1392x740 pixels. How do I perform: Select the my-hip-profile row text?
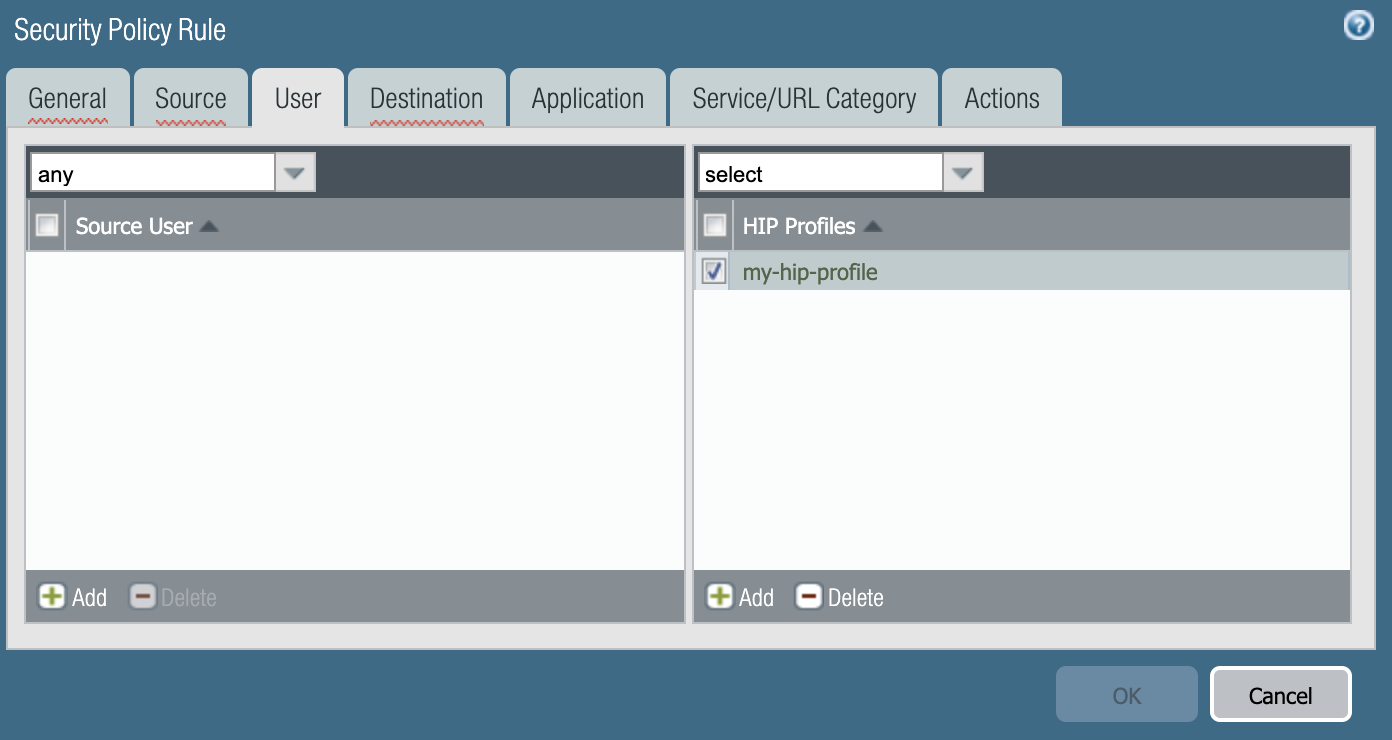[810, 272]
